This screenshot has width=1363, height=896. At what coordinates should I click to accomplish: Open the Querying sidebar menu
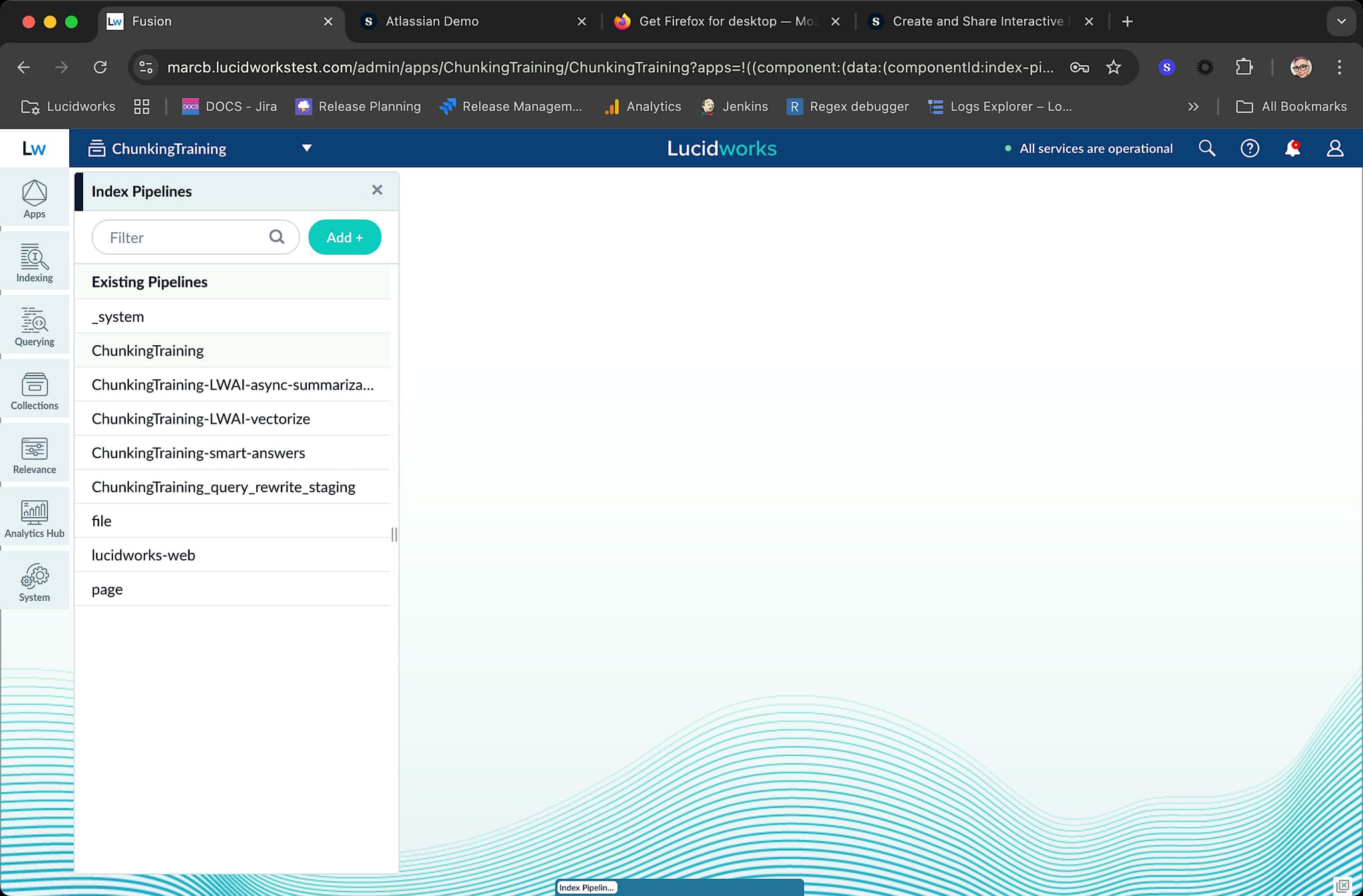(35, 326)
